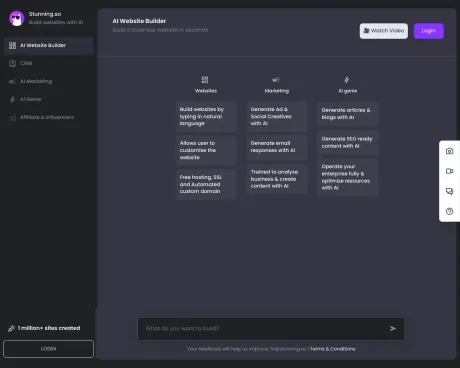Image resolution: width=460 pixels, height=368 pixels.
Task: Click the Affiliate & Influencers chart icon
Action: (12, 117)
